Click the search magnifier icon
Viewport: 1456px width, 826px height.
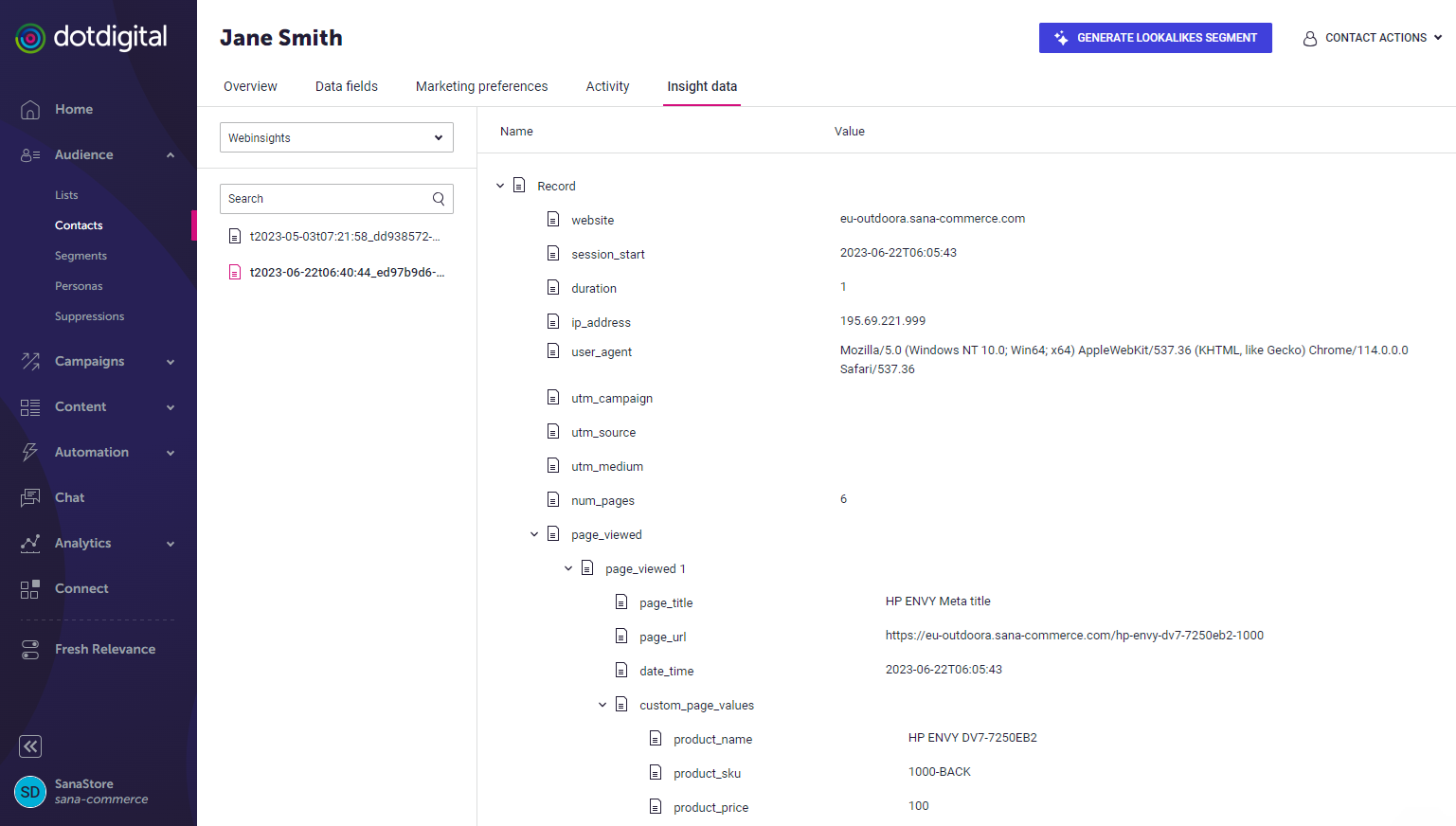click(x=439, y=199)
